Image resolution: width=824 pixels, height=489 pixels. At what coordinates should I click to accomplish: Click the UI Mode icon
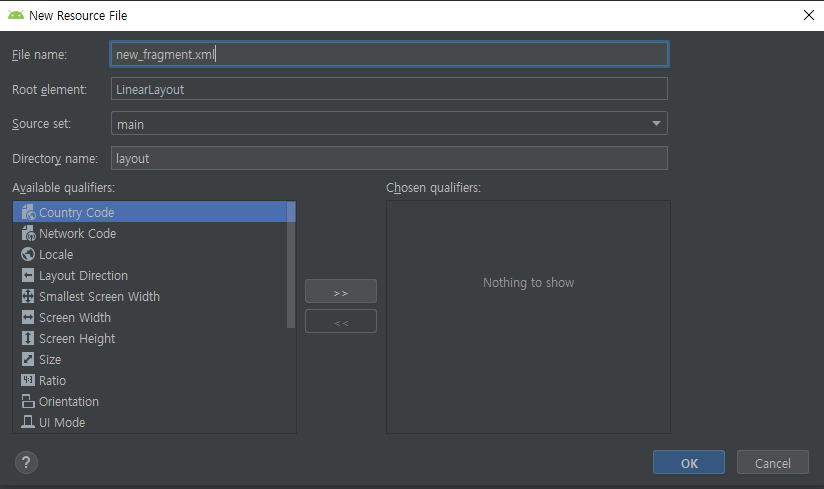(x=28, y=422)
